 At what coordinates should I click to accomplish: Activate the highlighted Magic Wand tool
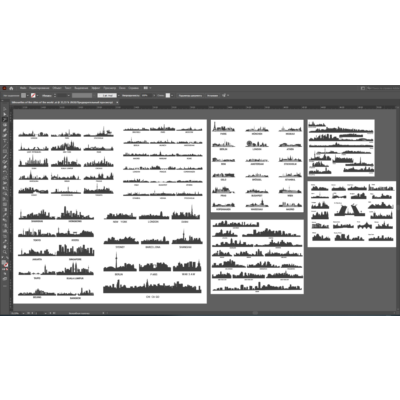[5, 119]
